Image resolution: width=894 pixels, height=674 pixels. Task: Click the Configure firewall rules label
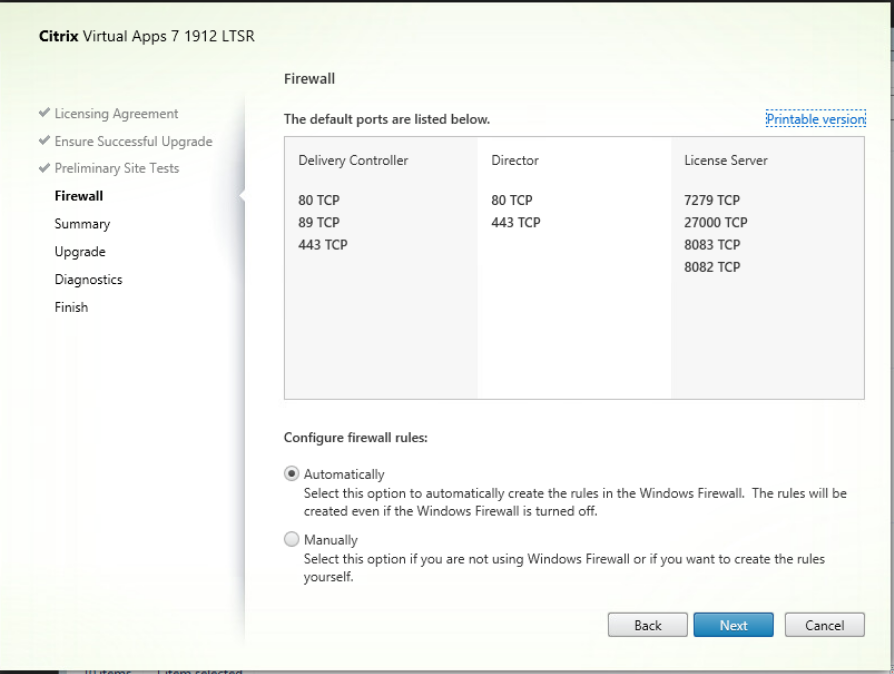tap(356, 437)
